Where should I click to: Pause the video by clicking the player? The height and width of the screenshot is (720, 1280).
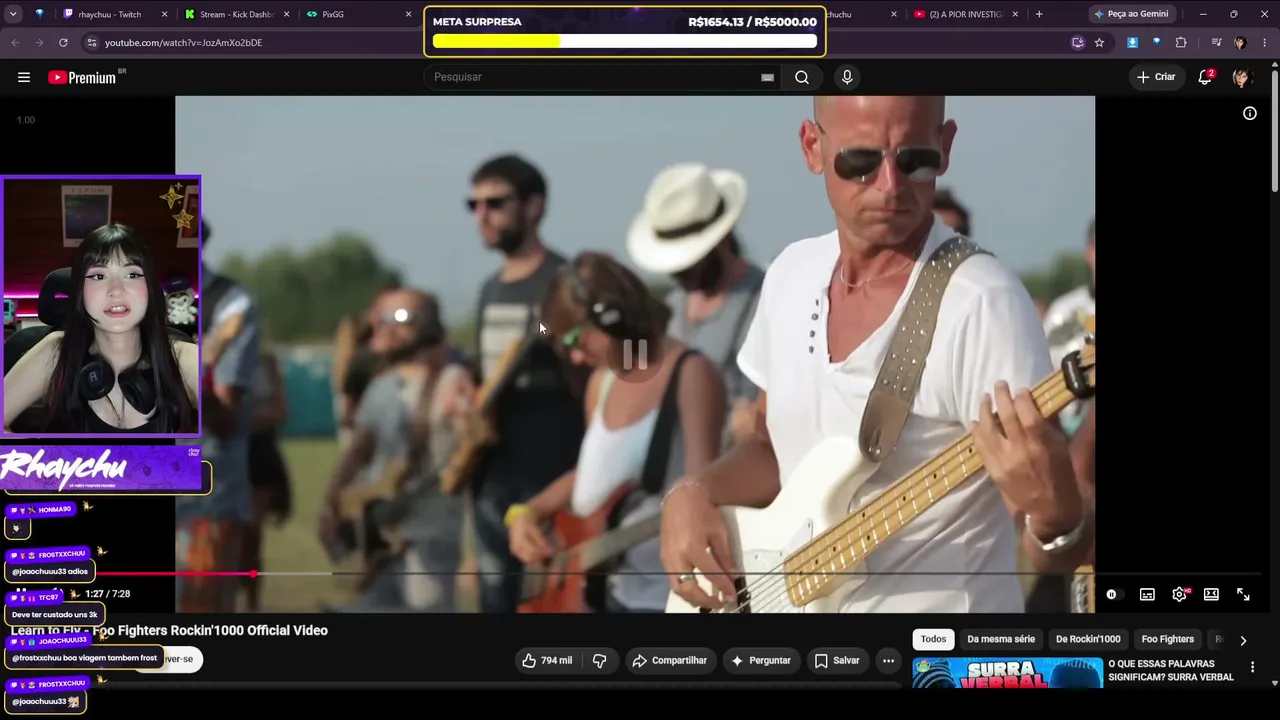pos(635,353)
